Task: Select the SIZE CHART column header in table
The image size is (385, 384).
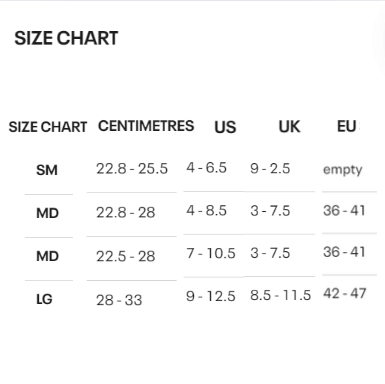Action: 48,127
